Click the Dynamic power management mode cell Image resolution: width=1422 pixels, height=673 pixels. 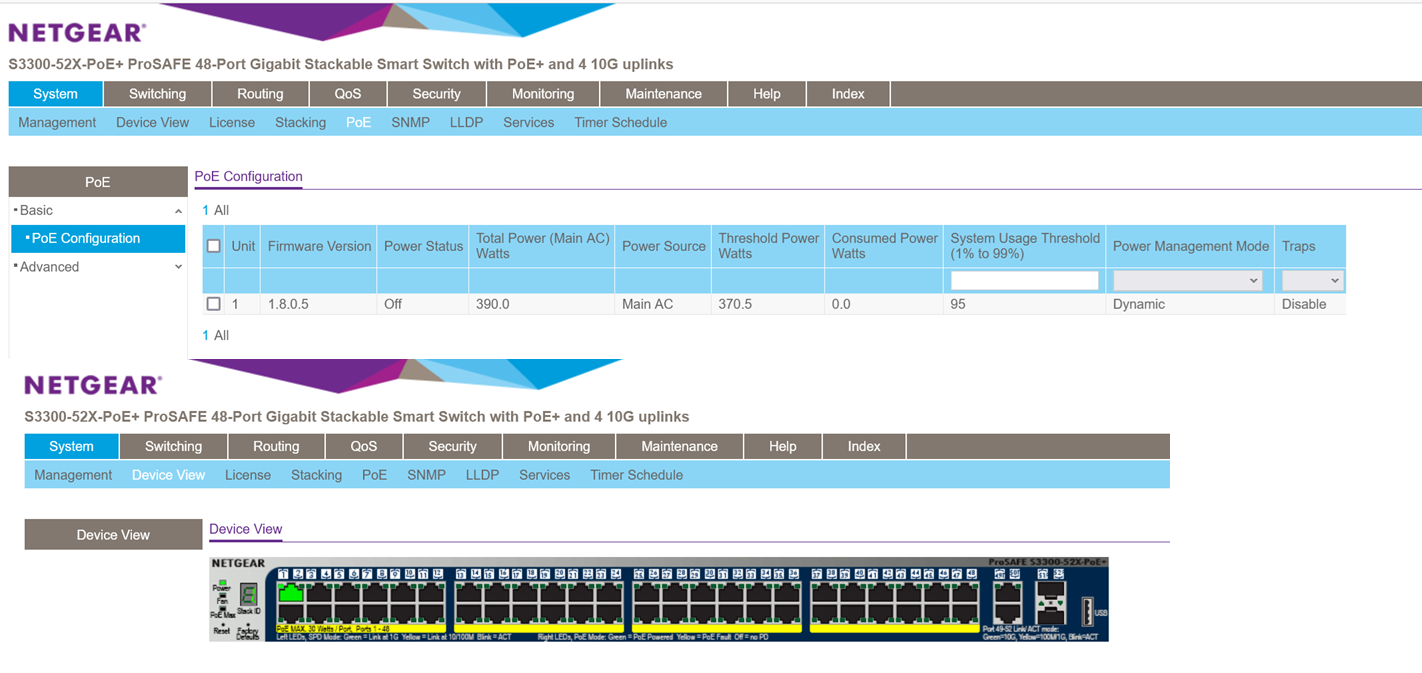pyautogui.click(x=1139, y=304)
